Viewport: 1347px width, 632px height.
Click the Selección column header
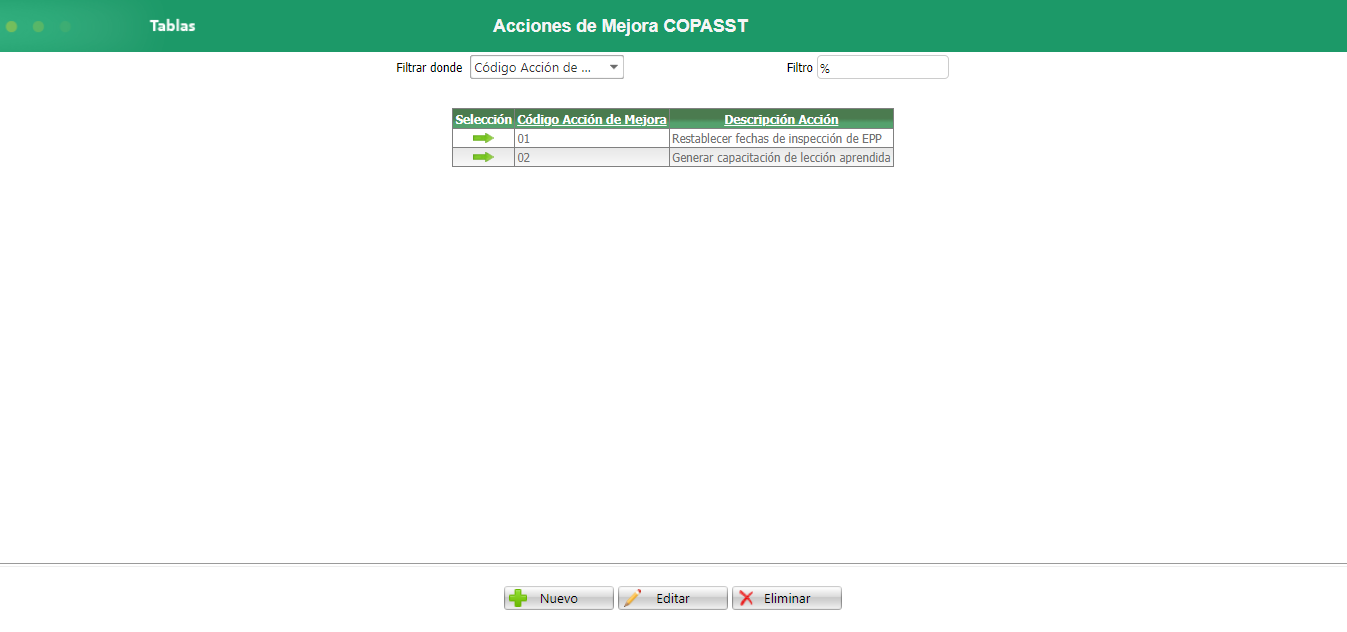click(483, 119)
